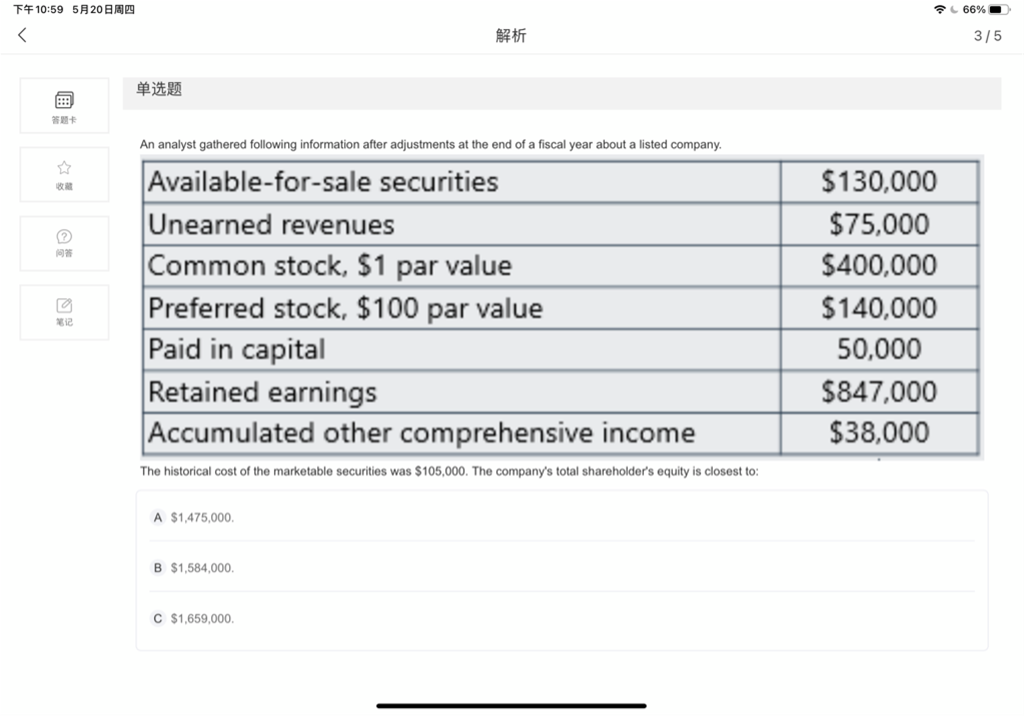The width and height of the screenshot is (1024, 716).
Task: Open the financial data table image
Action: coord(560,307)
